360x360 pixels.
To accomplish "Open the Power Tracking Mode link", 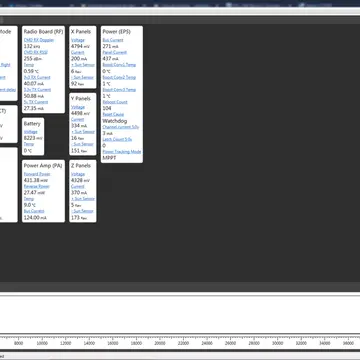I will click(x=122, y=152).
